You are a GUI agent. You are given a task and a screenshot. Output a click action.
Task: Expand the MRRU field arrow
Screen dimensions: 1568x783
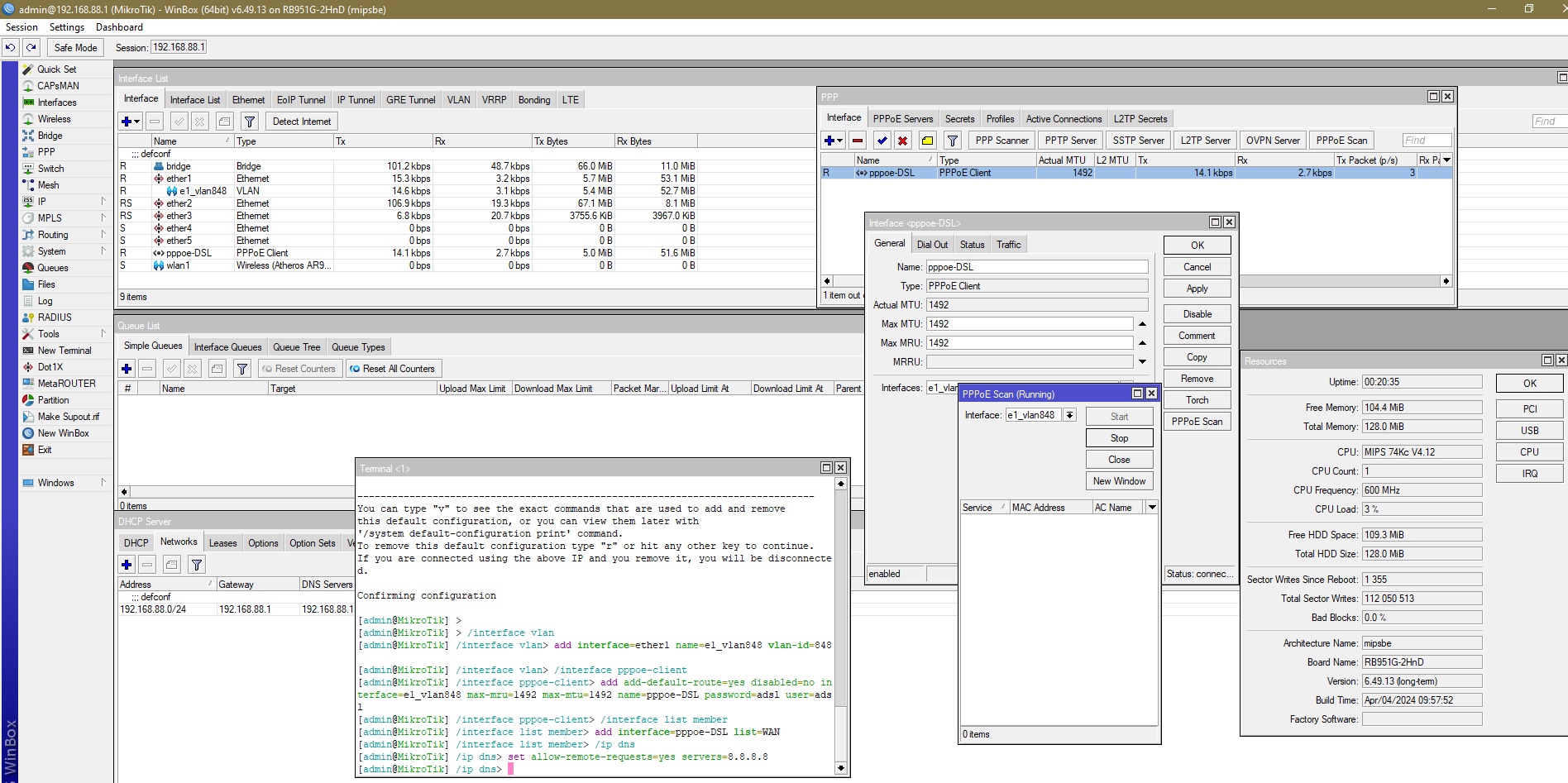coord(1142,362)
